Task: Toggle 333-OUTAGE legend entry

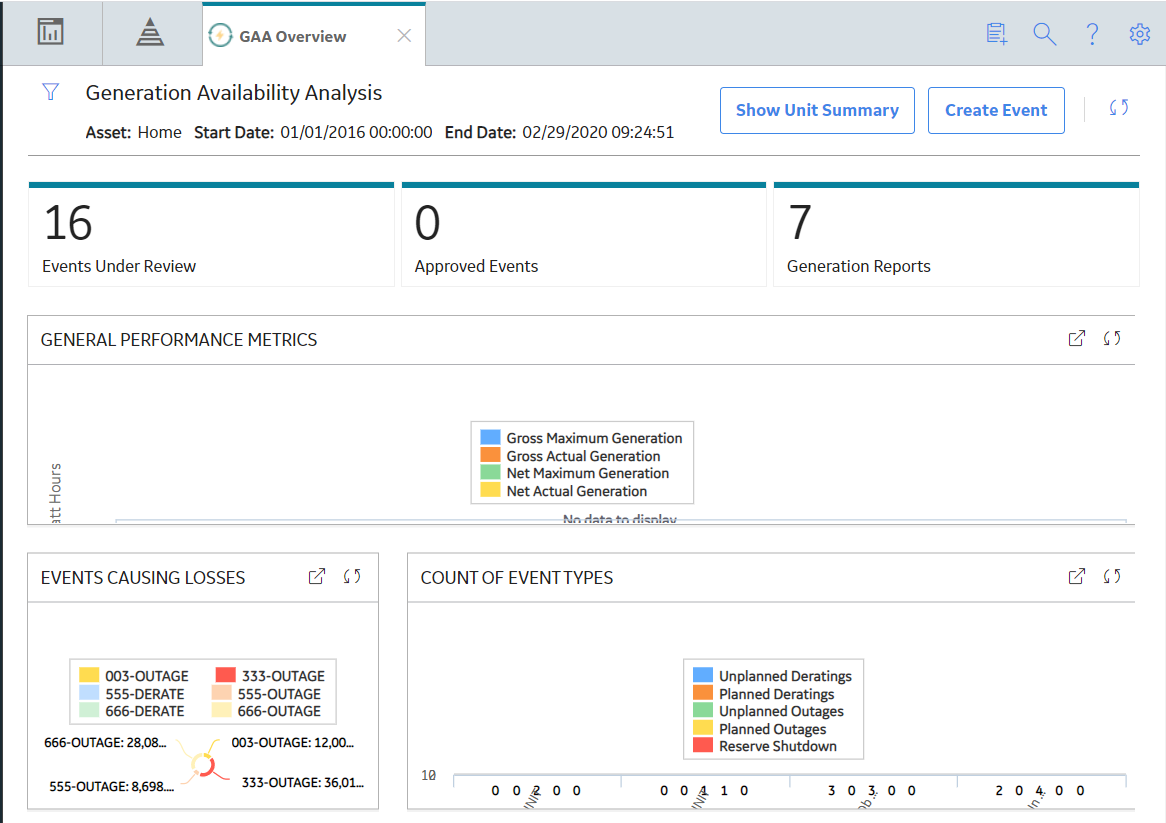Action: pos(270,676)
